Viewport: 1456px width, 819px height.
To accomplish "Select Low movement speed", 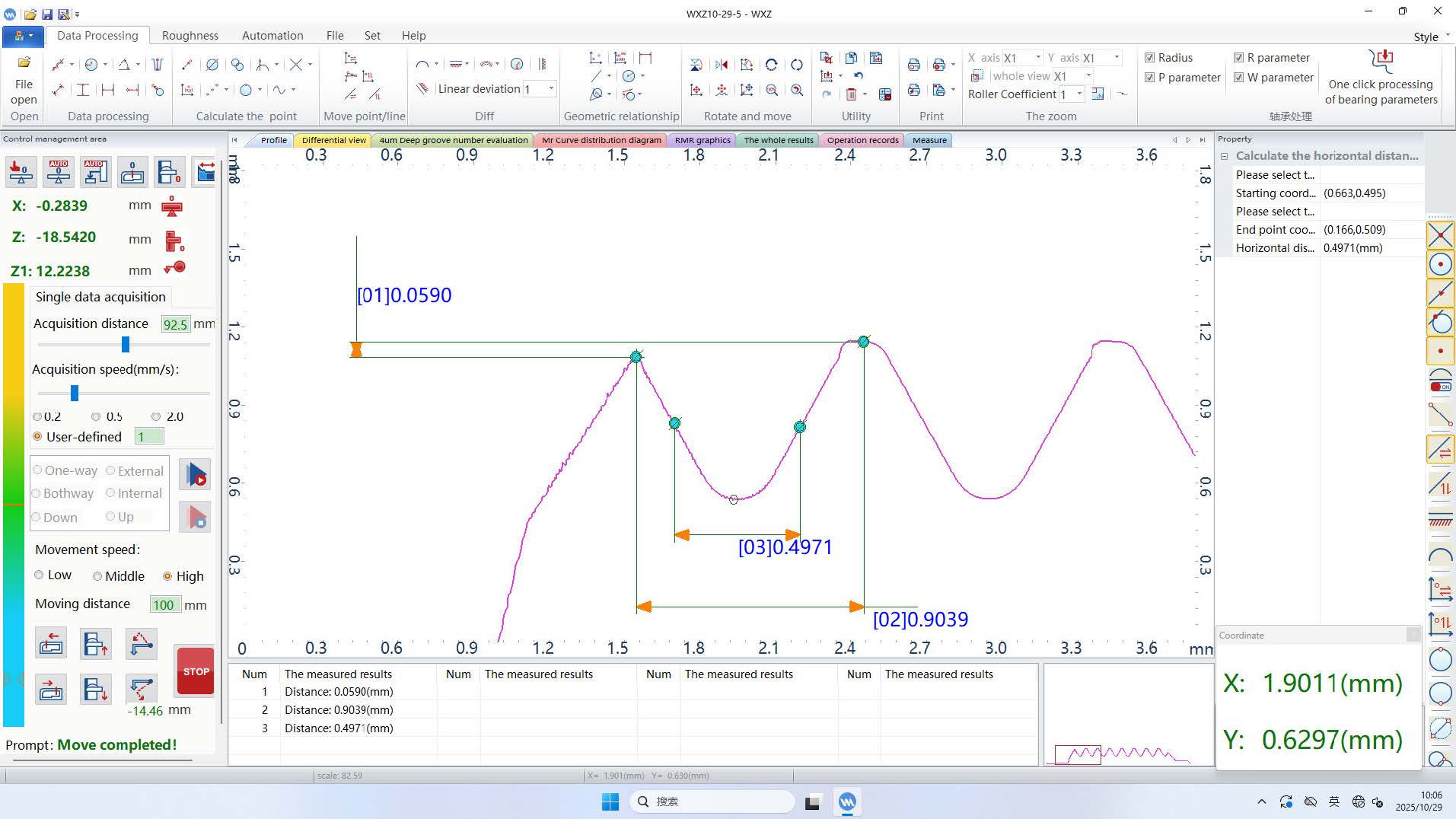I will 40,575.
